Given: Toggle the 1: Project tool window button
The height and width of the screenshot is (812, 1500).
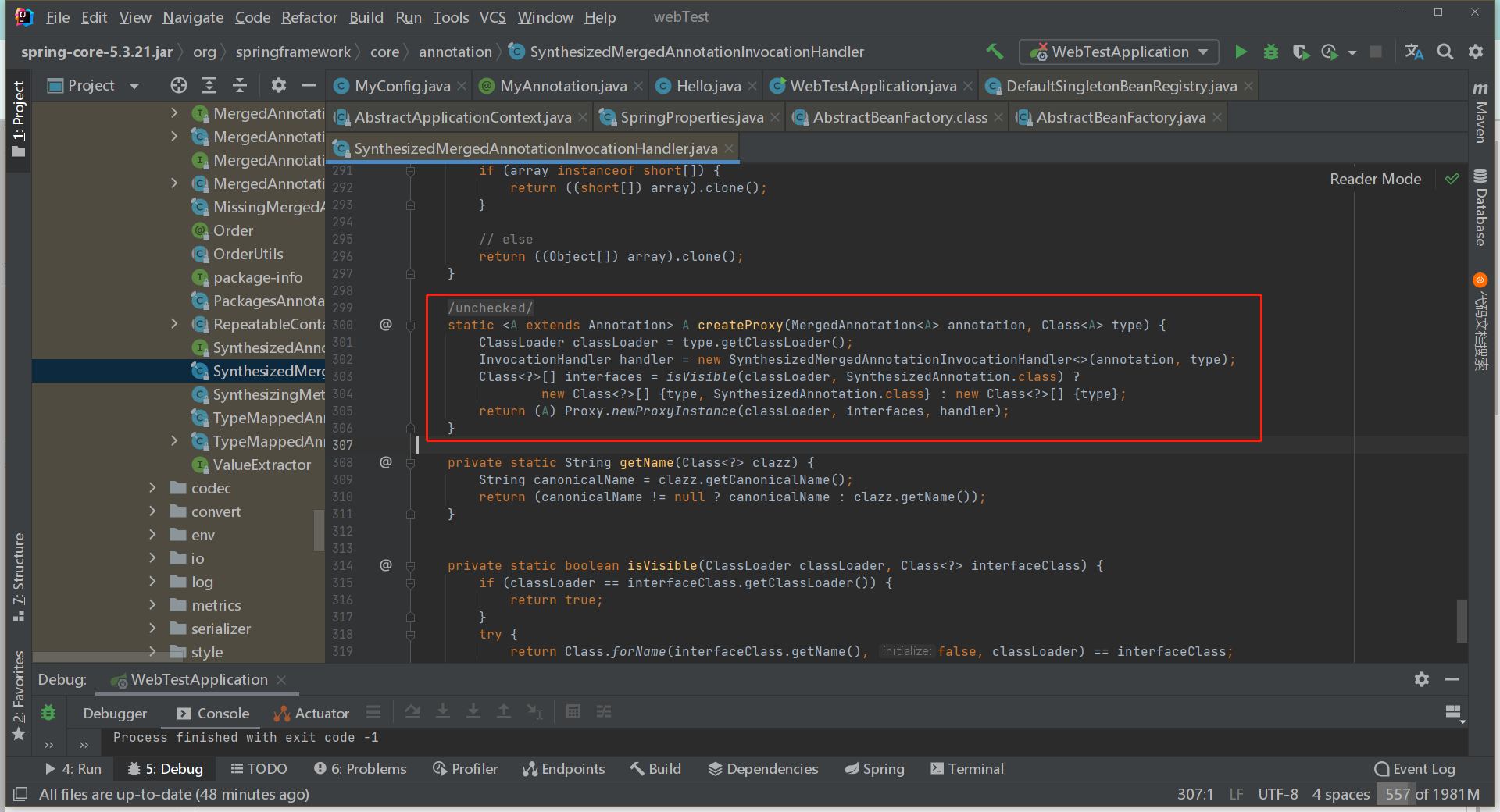Looking at the screenshot, I should tap(19, 119).
